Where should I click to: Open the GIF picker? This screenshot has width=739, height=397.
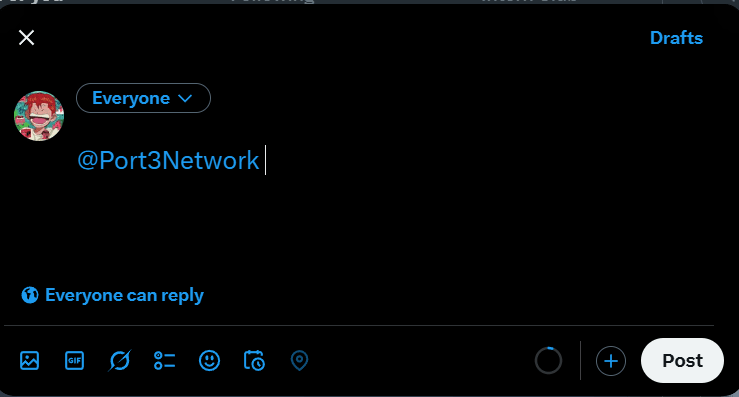(x=74, y=361)
